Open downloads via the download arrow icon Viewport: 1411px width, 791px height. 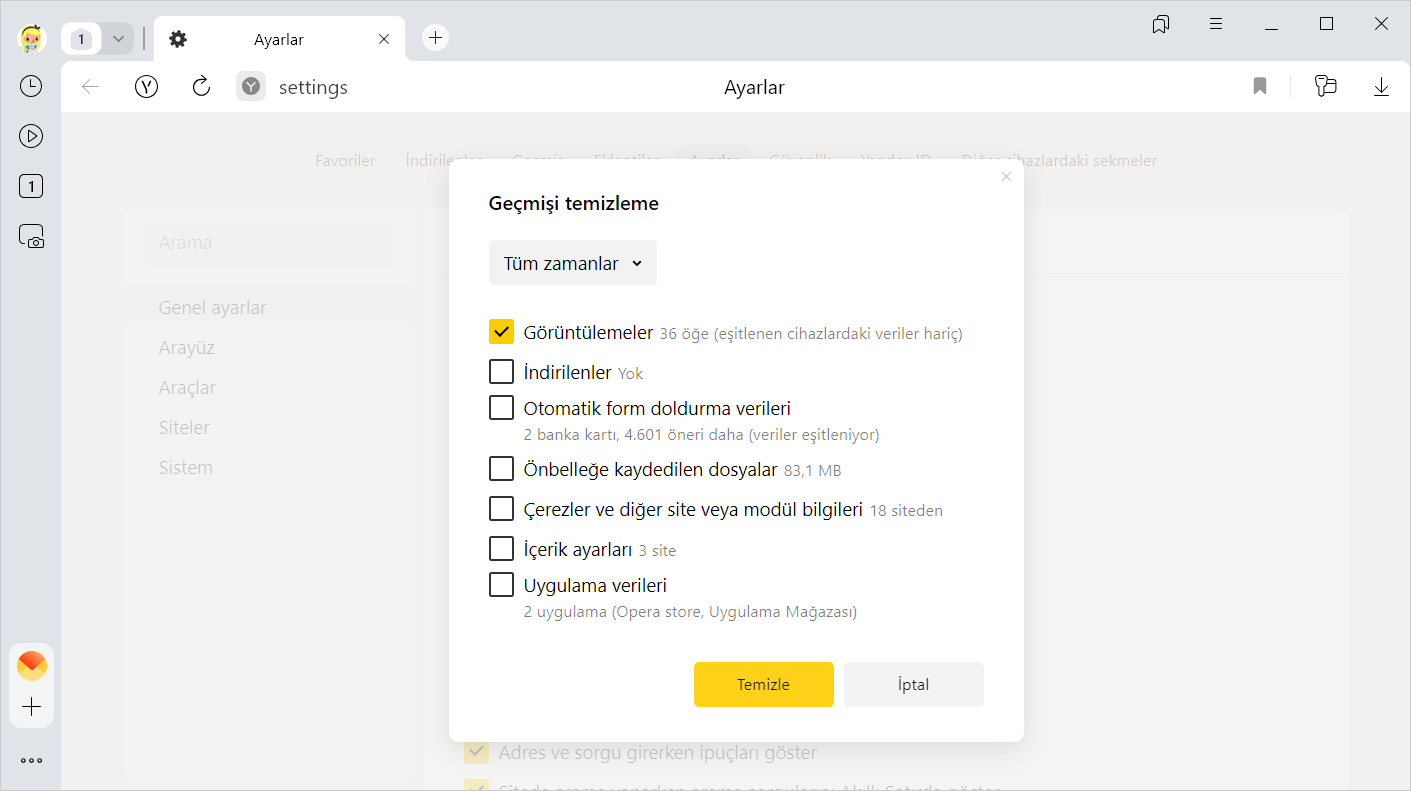pyautogui.click(x=1381, y=87)
